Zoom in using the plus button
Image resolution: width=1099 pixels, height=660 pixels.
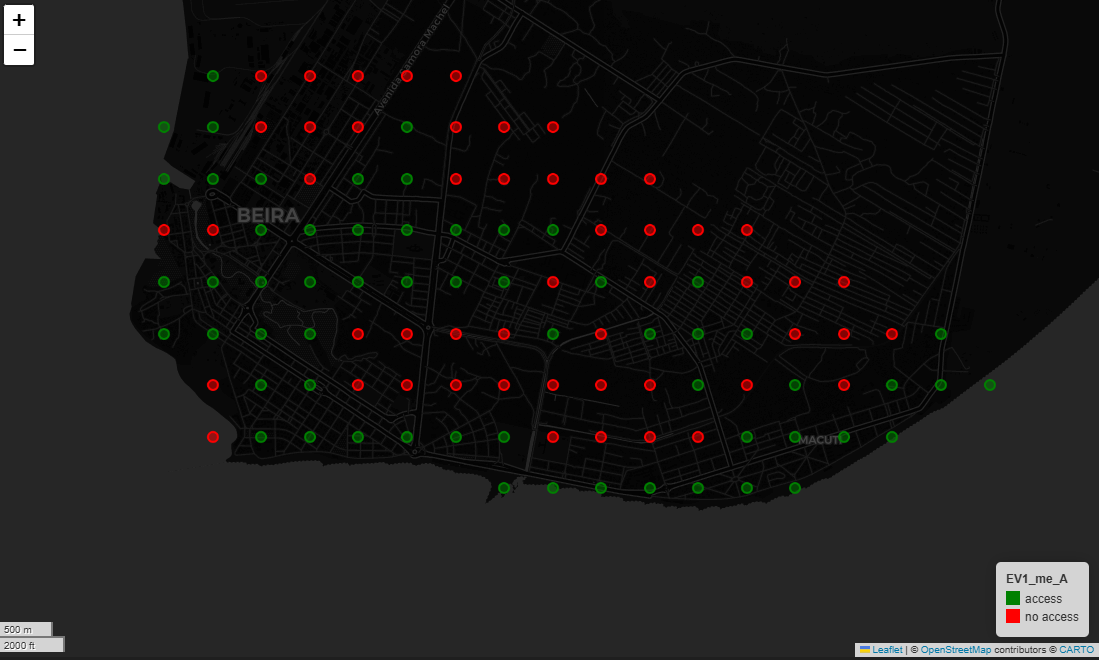(19, 19)
